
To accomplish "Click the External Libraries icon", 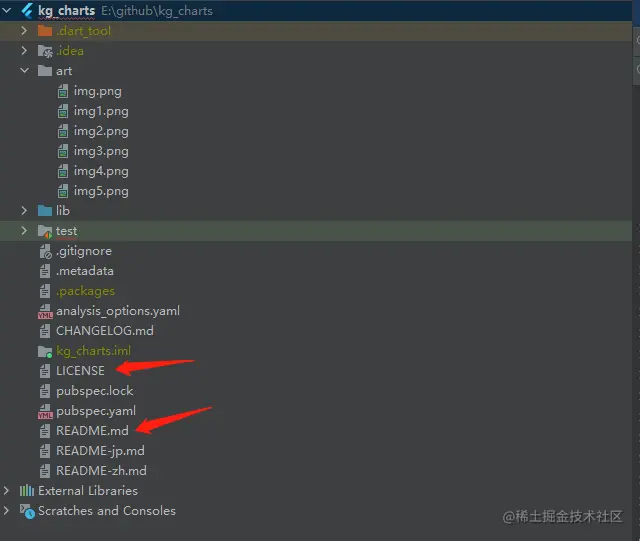I will click(x=27, y=490).
